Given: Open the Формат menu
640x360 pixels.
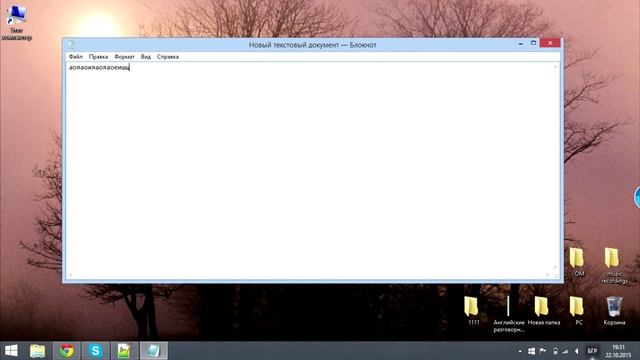Looking at the screenshot, I should (x=124, y=57).
